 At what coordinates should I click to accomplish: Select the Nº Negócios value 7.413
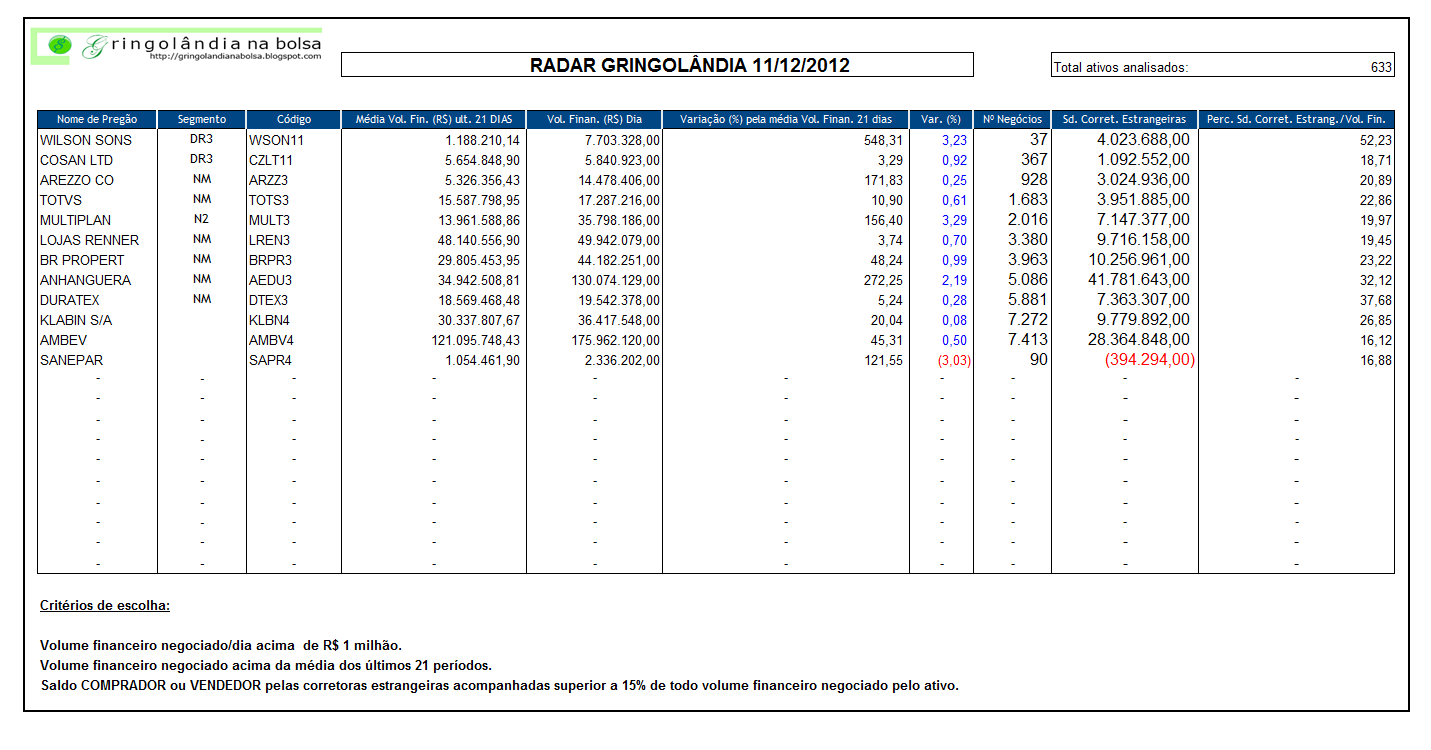tap(1028, 340)
